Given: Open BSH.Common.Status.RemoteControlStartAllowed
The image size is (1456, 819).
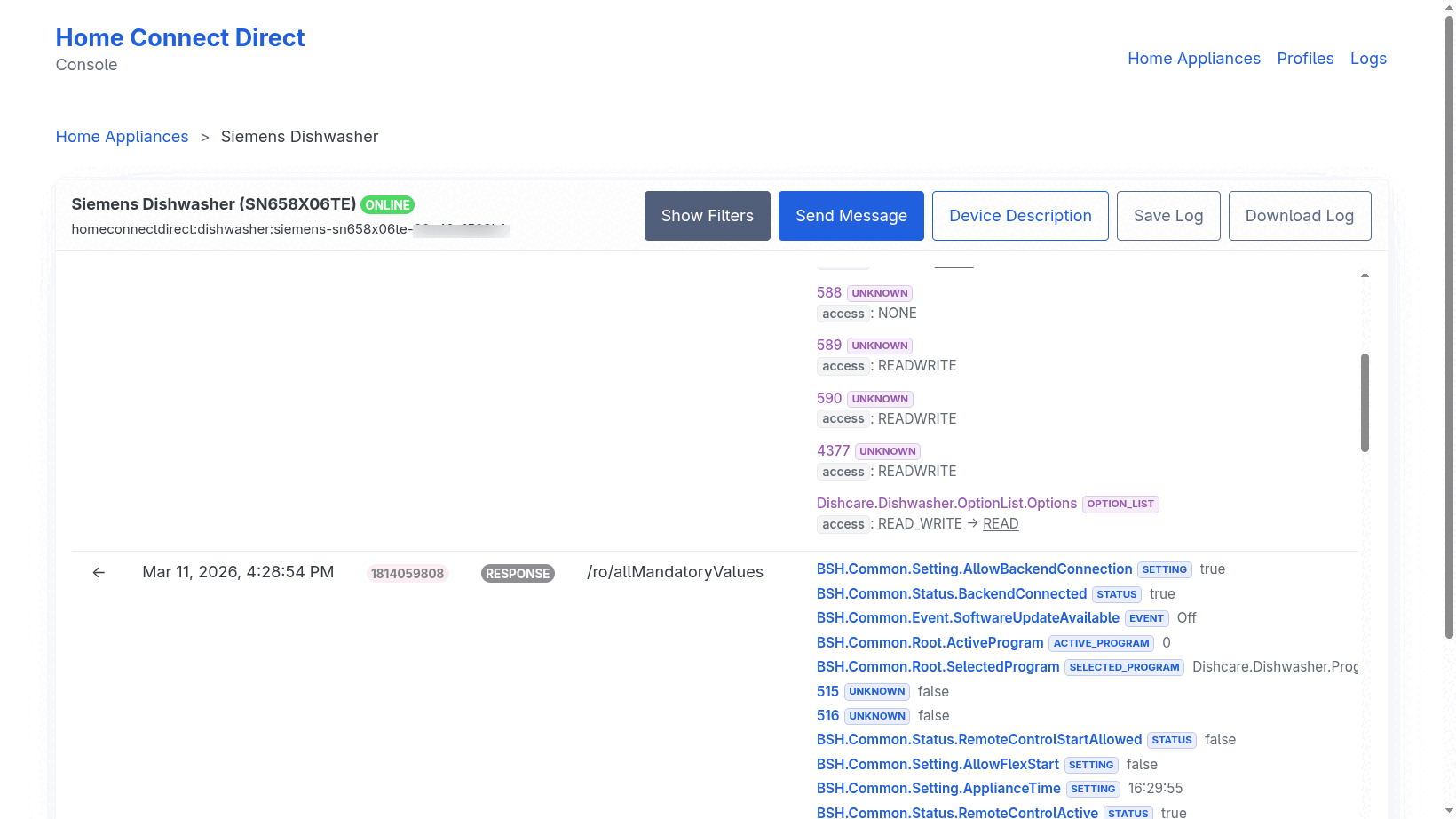Looking at the screenshot, I should pyautogui.click(x=979, y=740).
